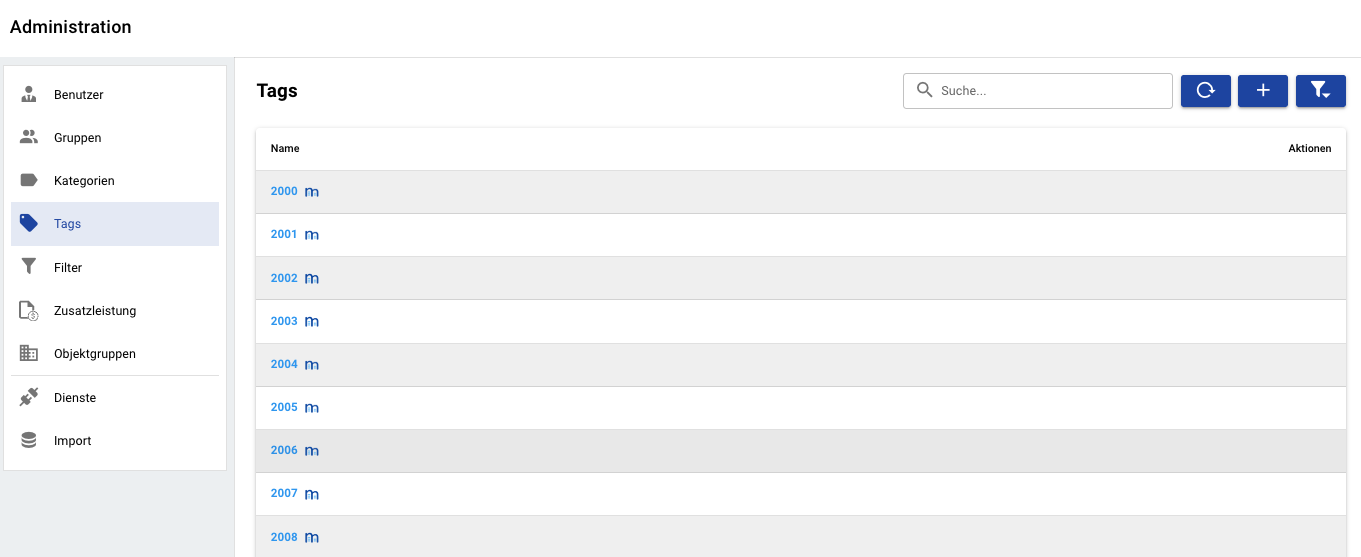This screenshot has width=1361, height=557.
Task: Click the Gruppen people icon
Action: pos(29,138)
